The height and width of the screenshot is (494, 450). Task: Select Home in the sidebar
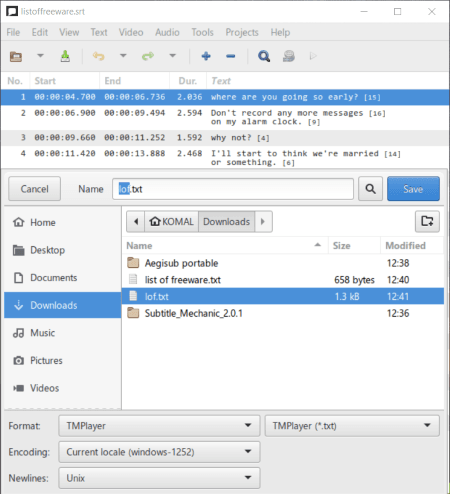click(x=63, y=222)
